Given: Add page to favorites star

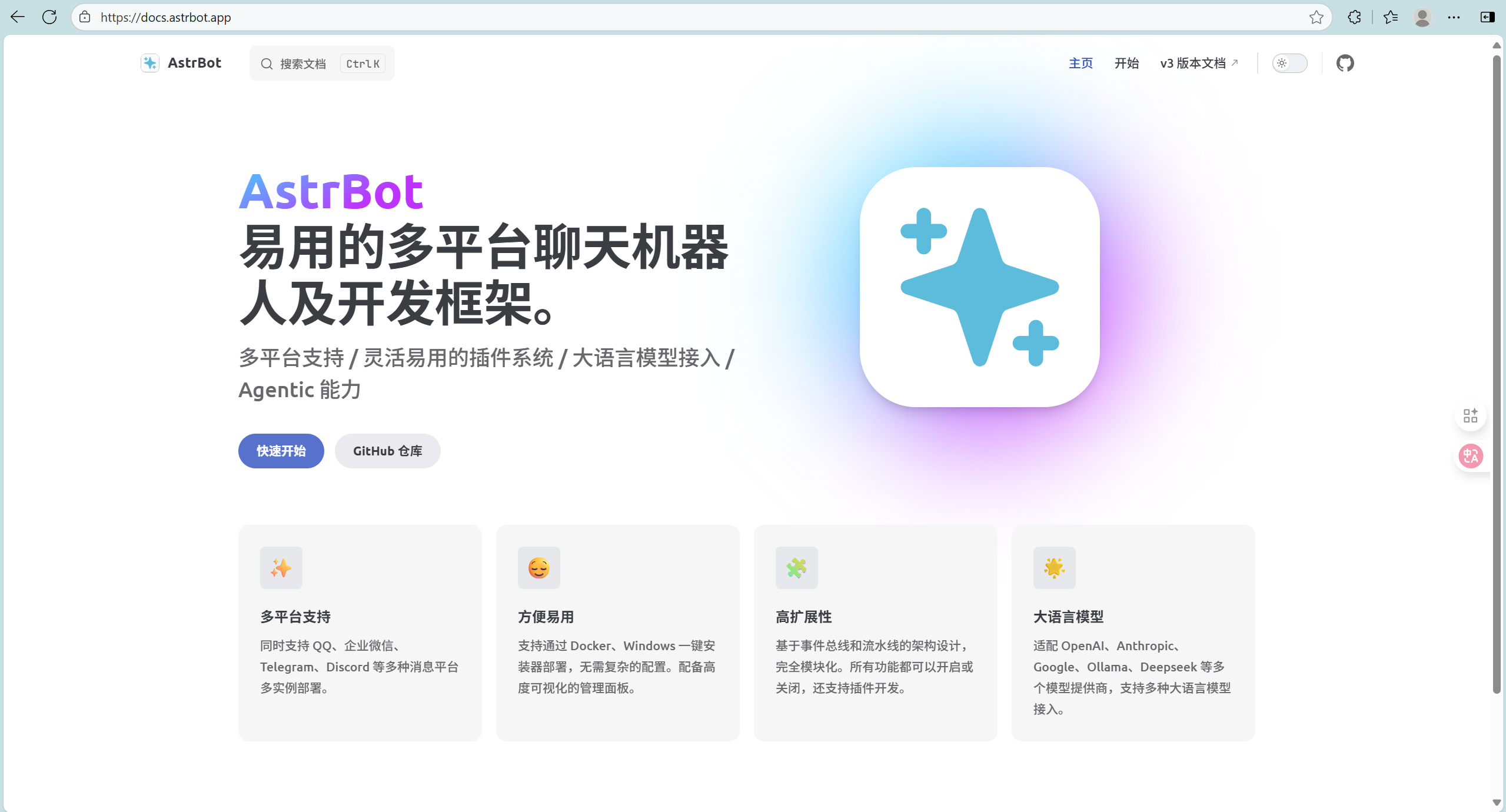Looking at the screenshot, I should [1316, 17].
